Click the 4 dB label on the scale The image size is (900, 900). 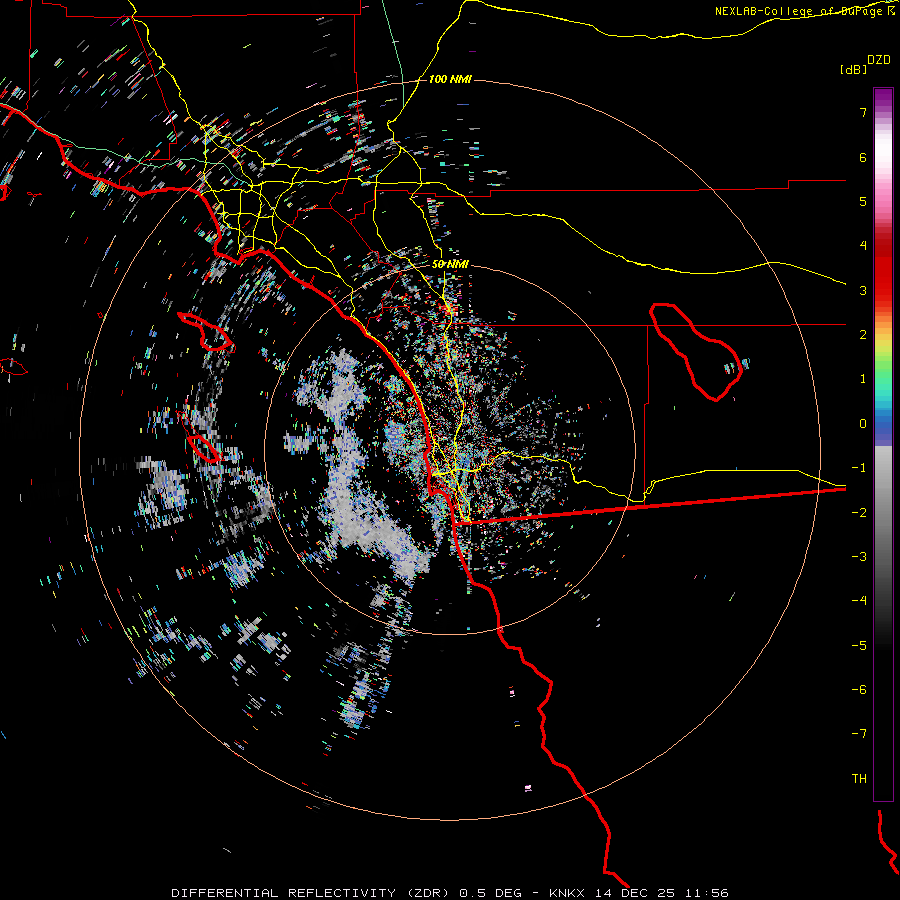click(x=863, y=246)
